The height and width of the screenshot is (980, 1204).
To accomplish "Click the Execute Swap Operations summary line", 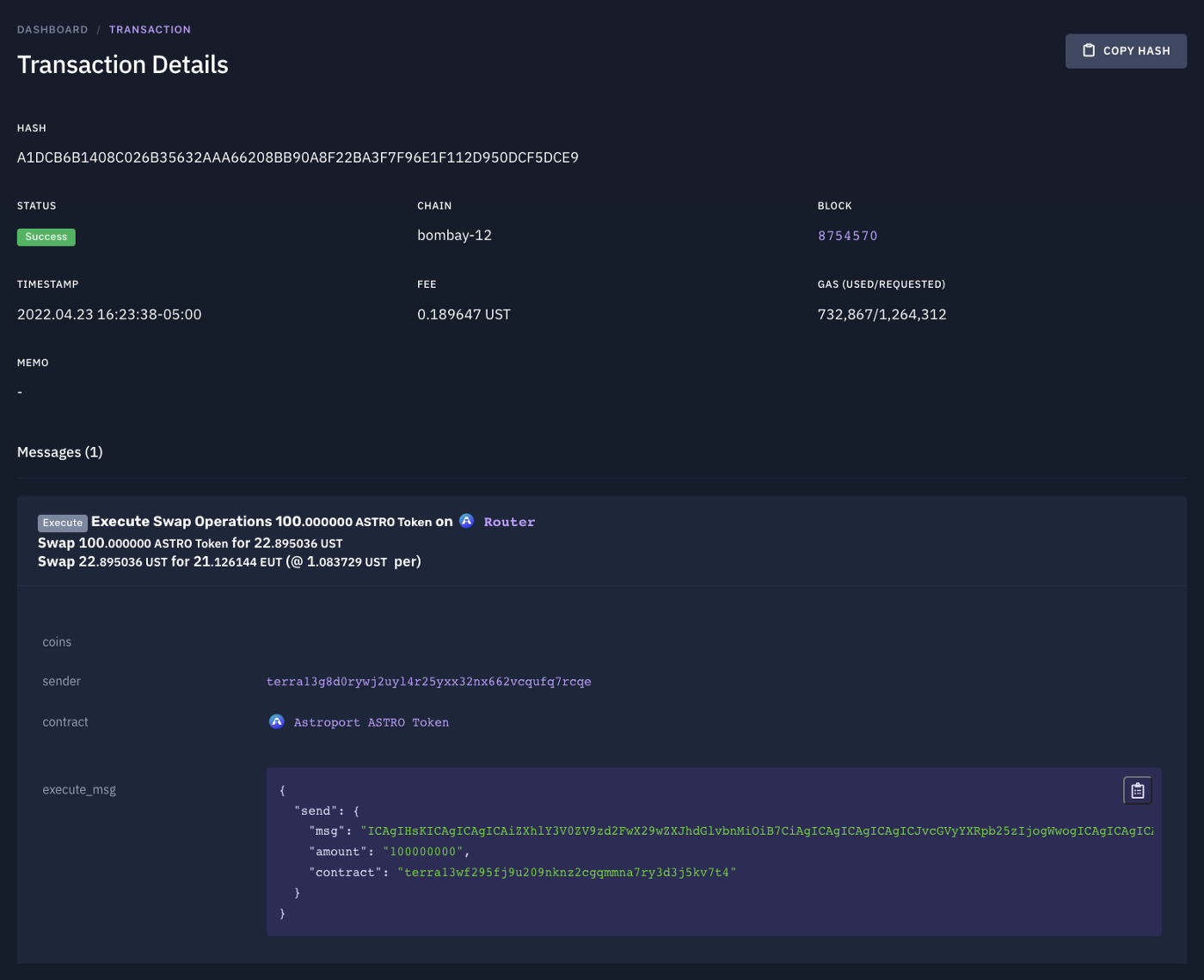I will click(x=286, y=522).
